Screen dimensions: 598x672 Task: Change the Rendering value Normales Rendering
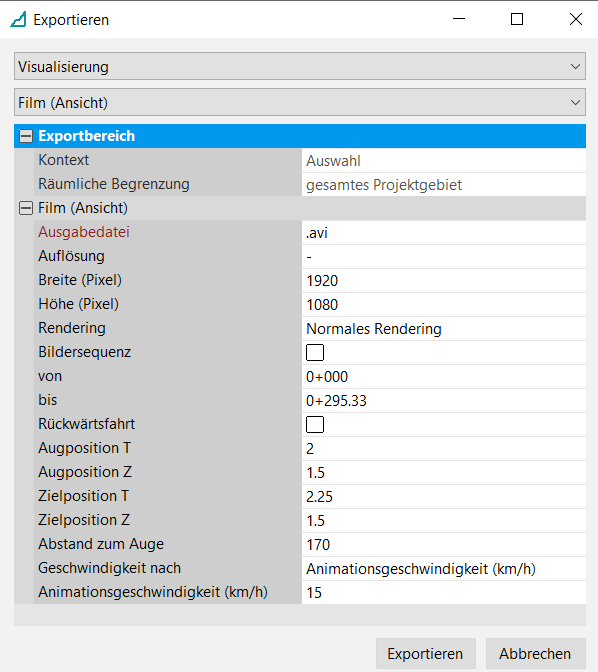pyautogui.click(x=444, y=329)
